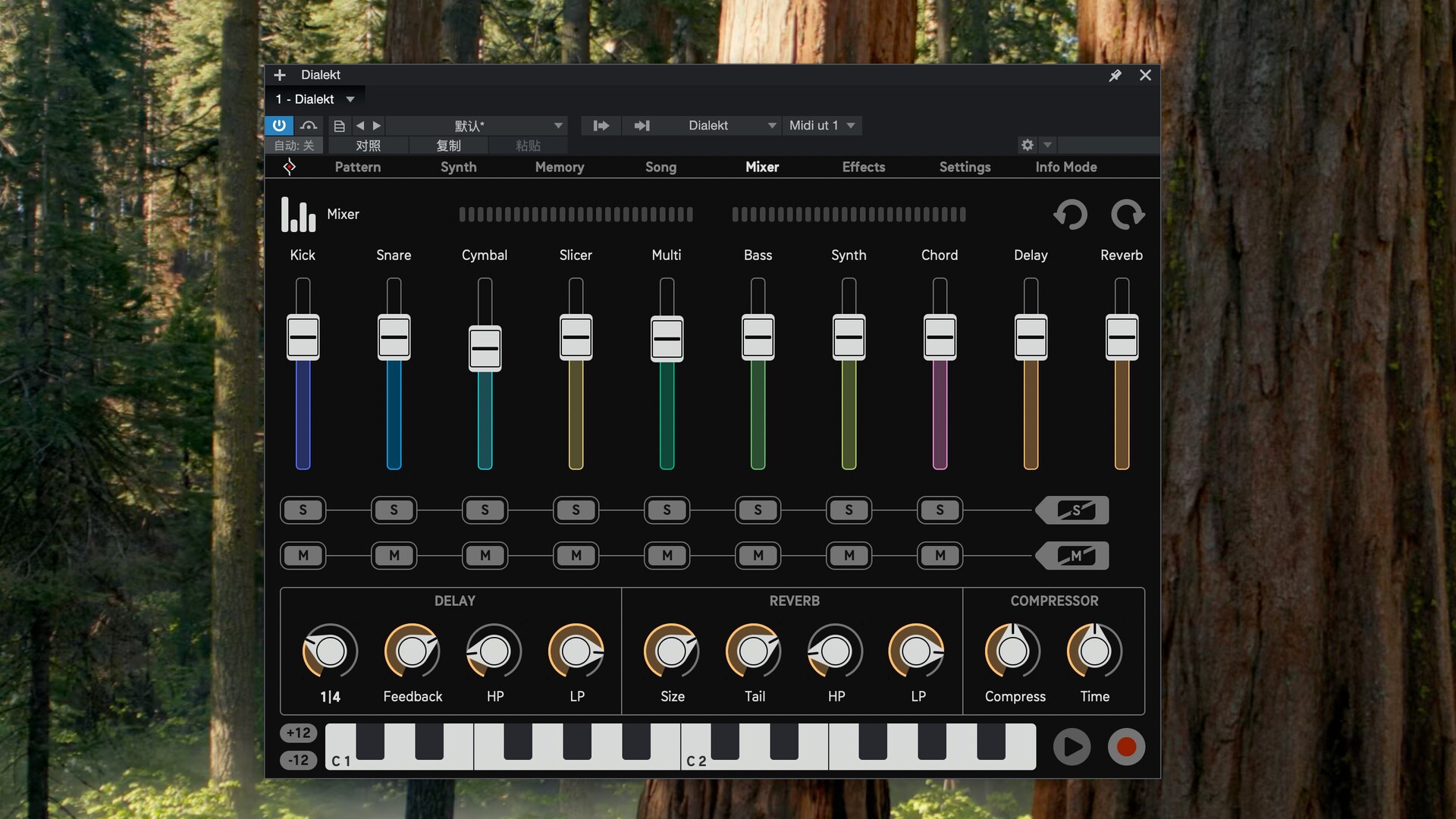Toggle Info Mode

click(1066, 167)
